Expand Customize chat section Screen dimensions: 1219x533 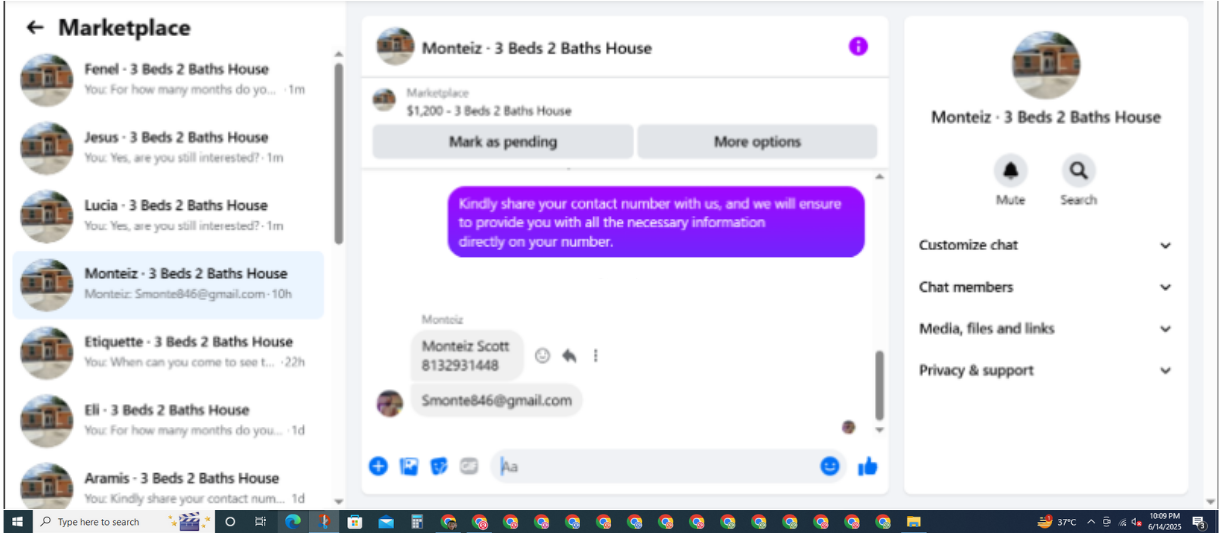pyautogui.click(x=1045, y=245)
